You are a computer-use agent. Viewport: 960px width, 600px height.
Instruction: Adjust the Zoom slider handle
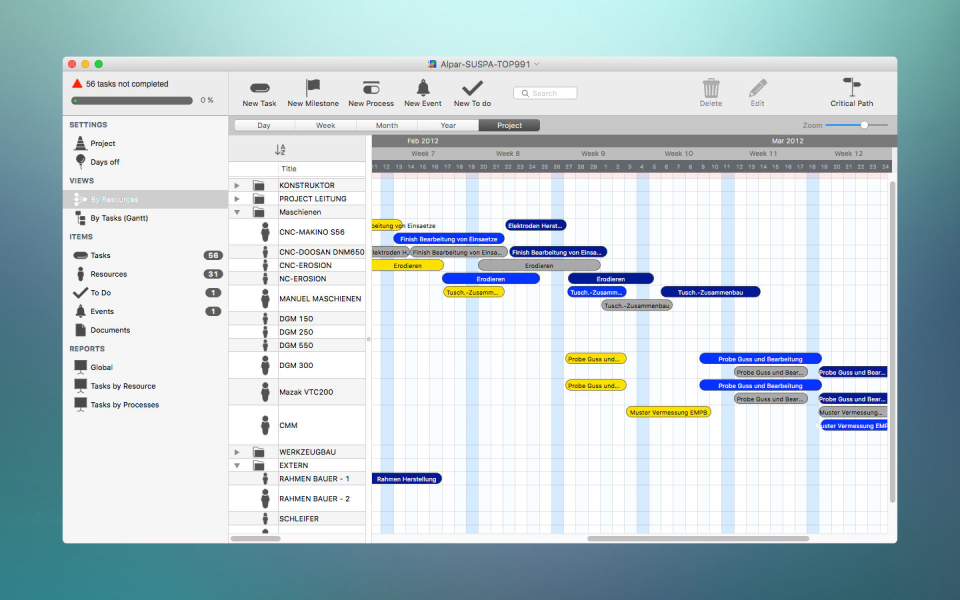tap(864, 125)
